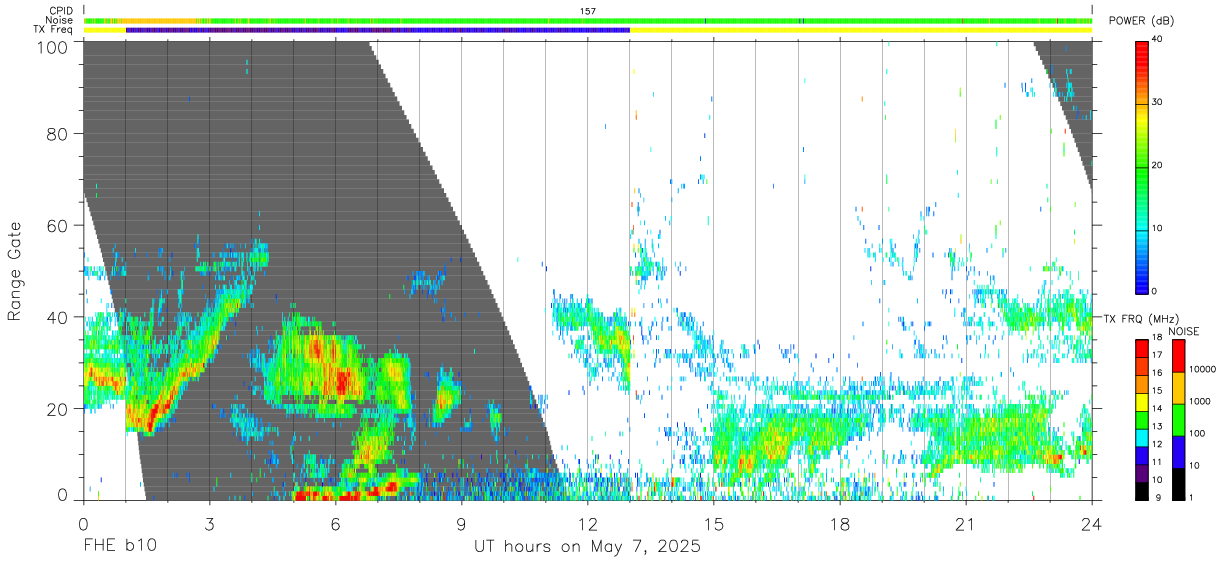Viewport: 1228px width, 567px height.
Task: Click the NOISE legend title
Action: click(x=1186, y=331)
